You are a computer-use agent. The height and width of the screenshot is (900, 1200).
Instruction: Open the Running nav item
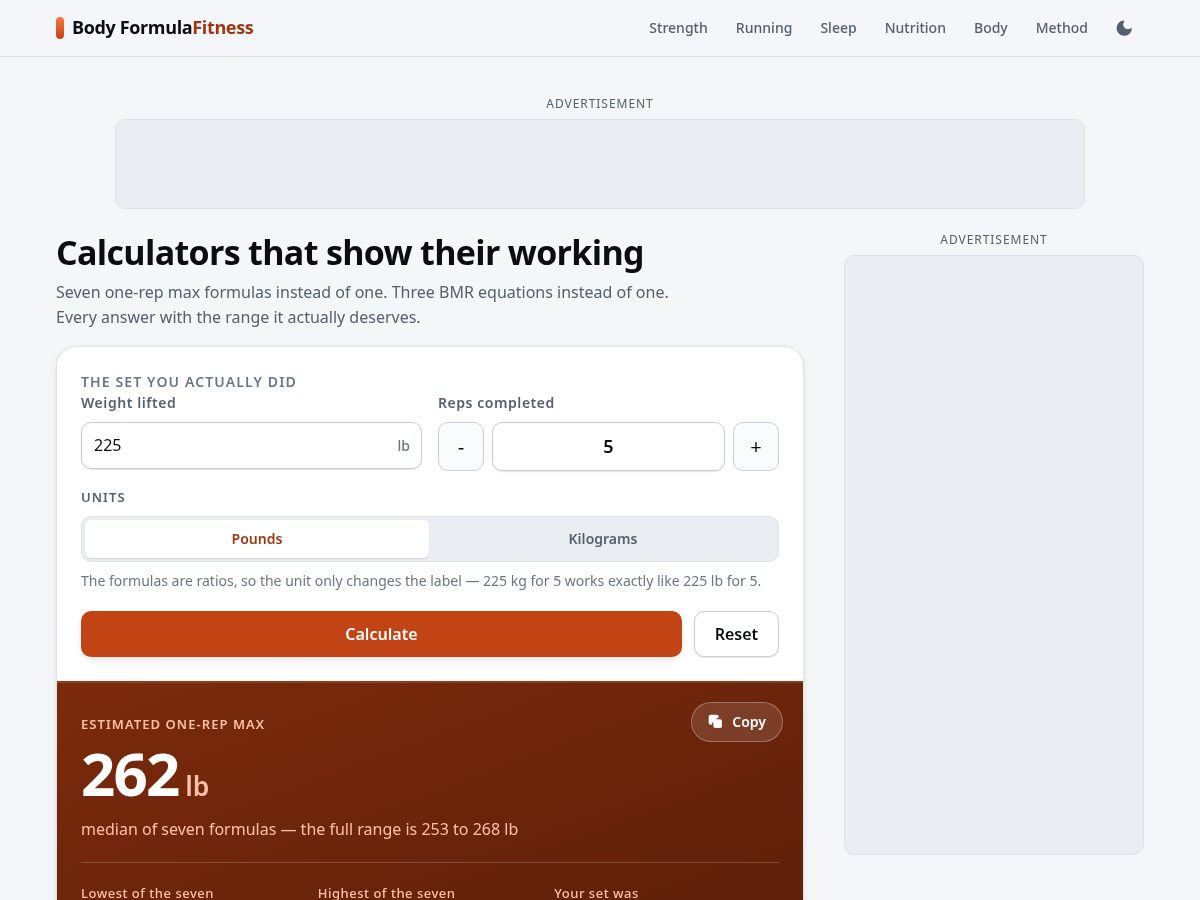click(764, 28)
